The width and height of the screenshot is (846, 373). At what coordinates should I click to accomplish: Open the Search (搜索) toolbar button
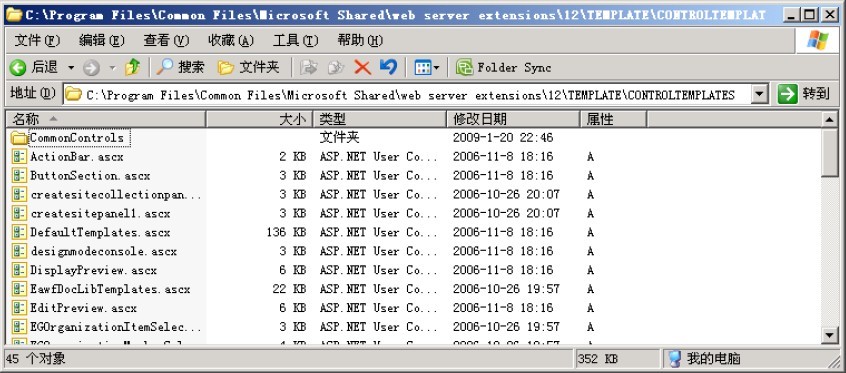(181, 67)
